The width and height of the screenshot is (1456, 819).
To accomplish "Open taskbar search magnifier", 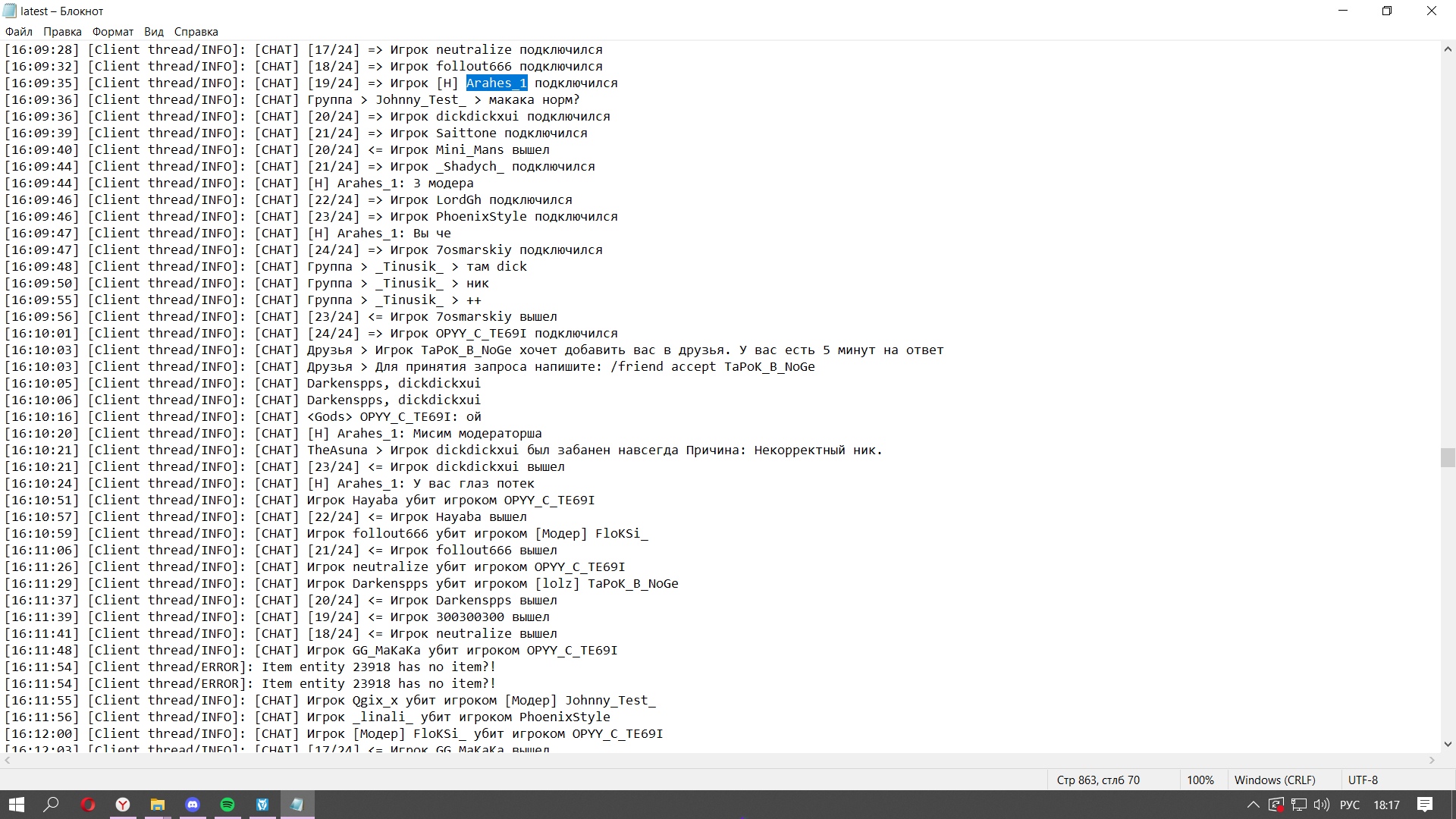I will pos(51,805).
